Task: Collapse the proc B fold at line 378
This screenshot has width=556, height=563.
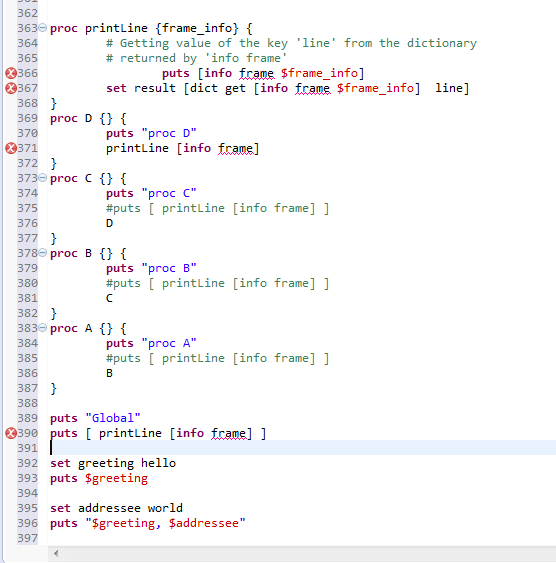Action: pos(43,253)
